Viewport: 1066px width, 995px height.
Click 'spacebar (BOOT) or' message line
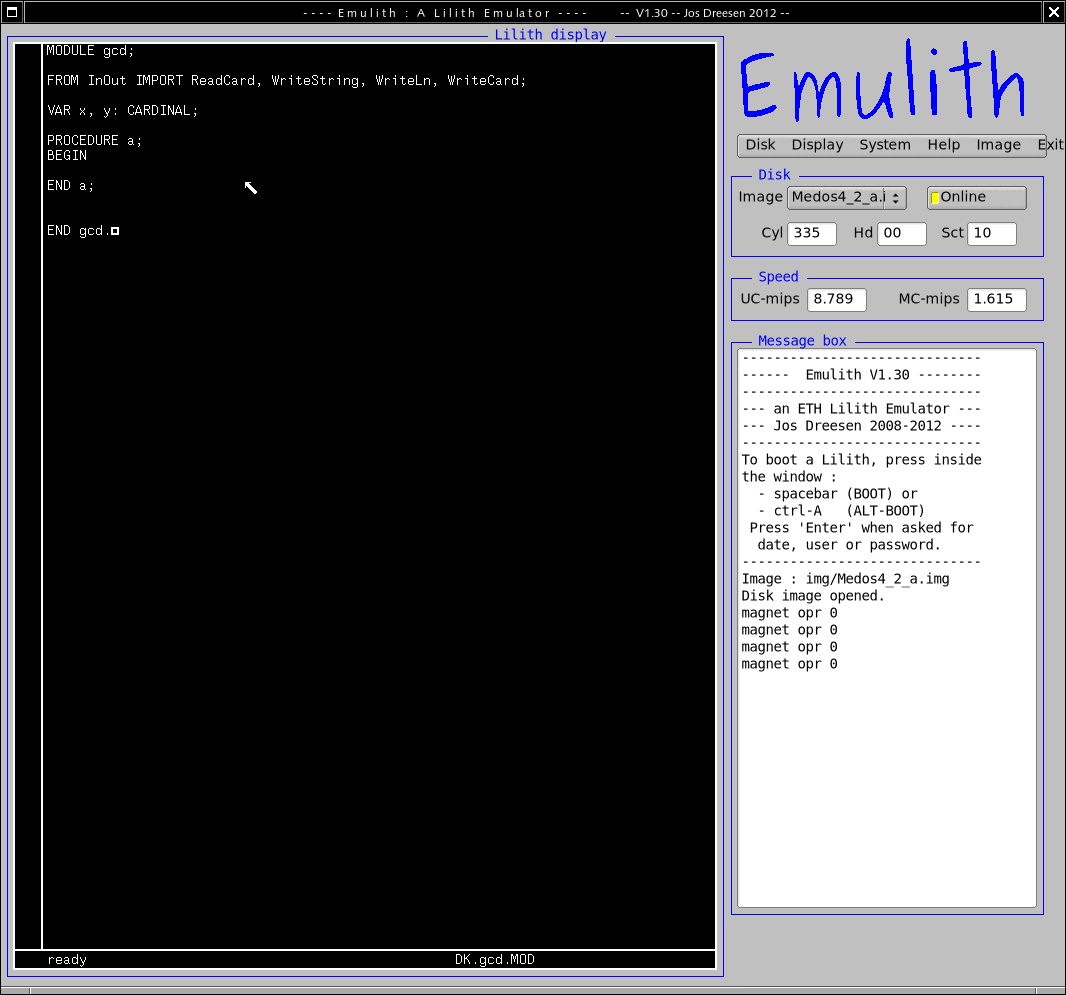click(845, 494)
